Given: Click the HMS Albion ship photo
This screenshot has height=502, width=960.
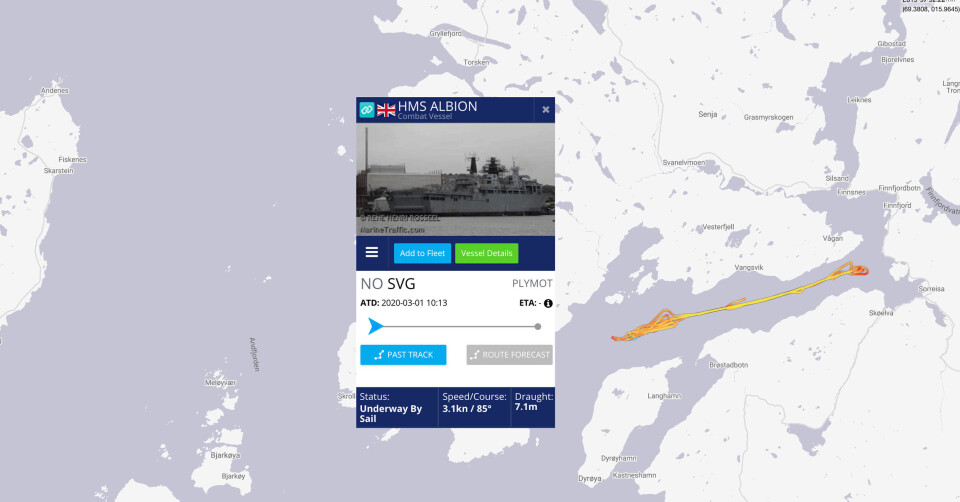Looking at the screenshot, I should coord(456,179).
